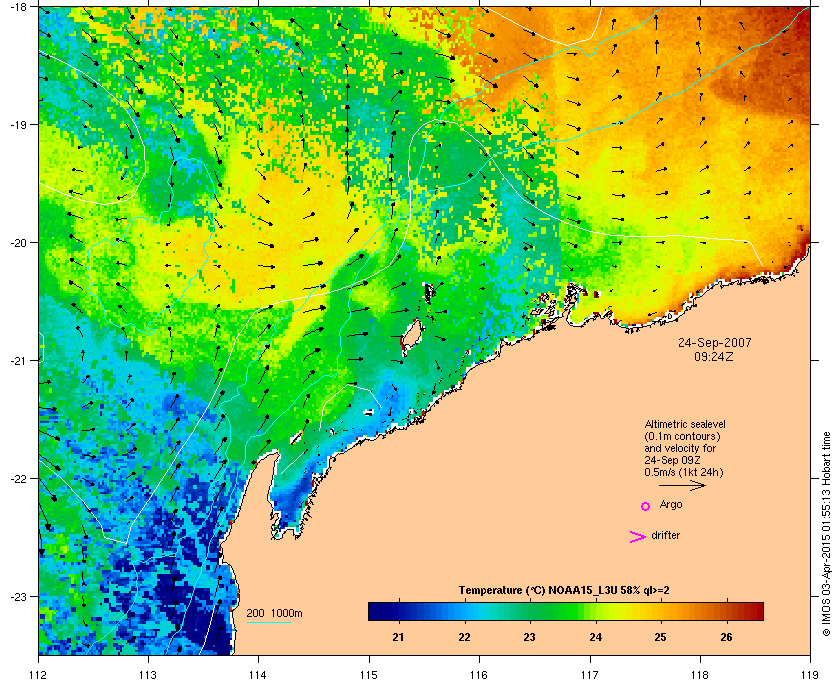Click the 'drifter' legend label

[665, 535]
